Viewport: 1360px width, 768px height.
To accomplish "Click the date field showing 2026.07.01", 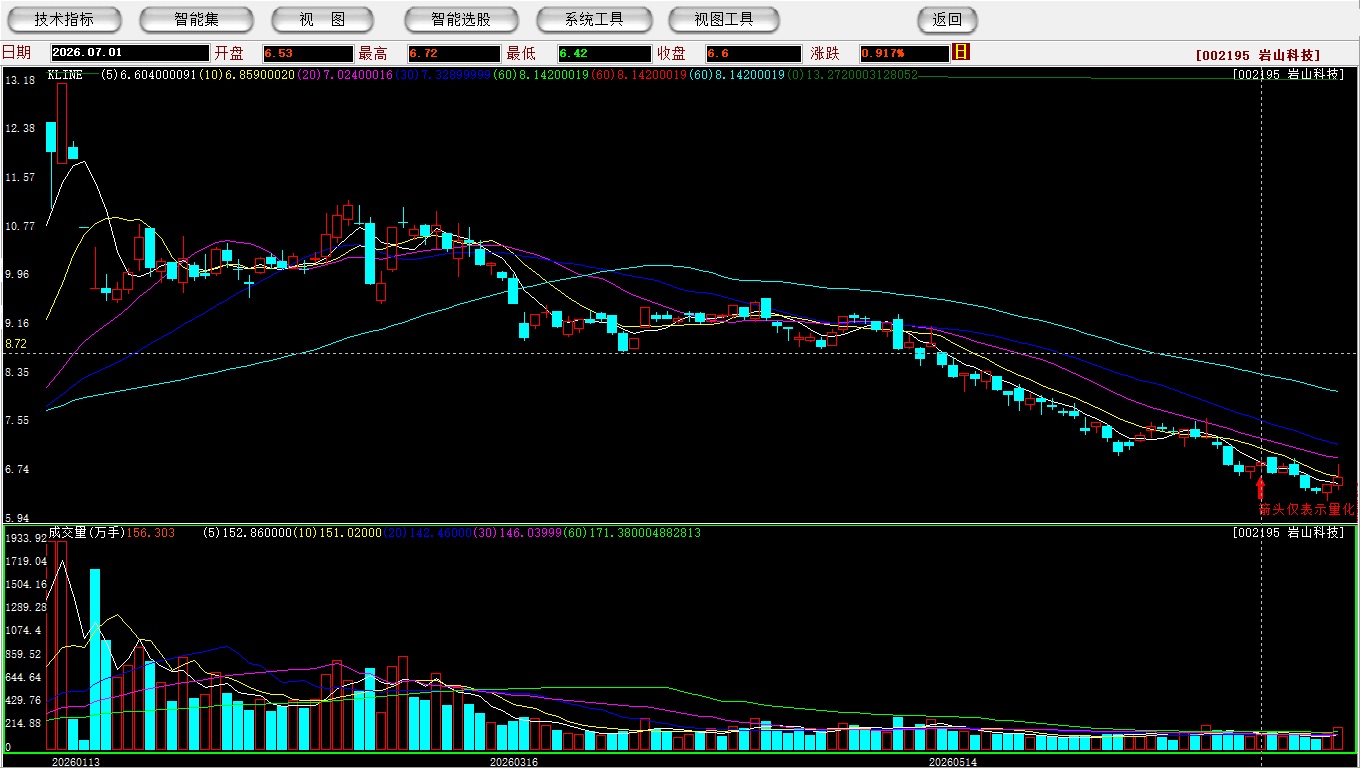I will [130, 53].
